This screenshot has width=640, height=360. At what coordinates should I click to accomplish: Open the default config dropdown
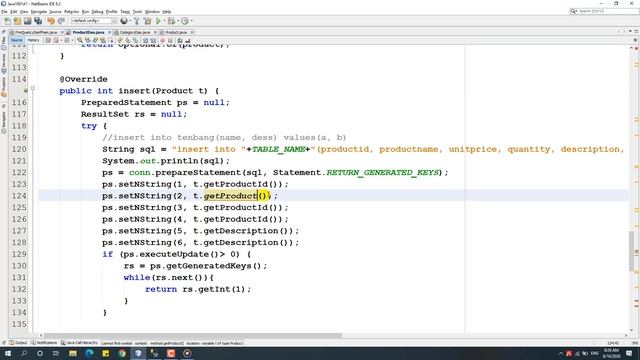pyautogui.click(x=94, y=21)
